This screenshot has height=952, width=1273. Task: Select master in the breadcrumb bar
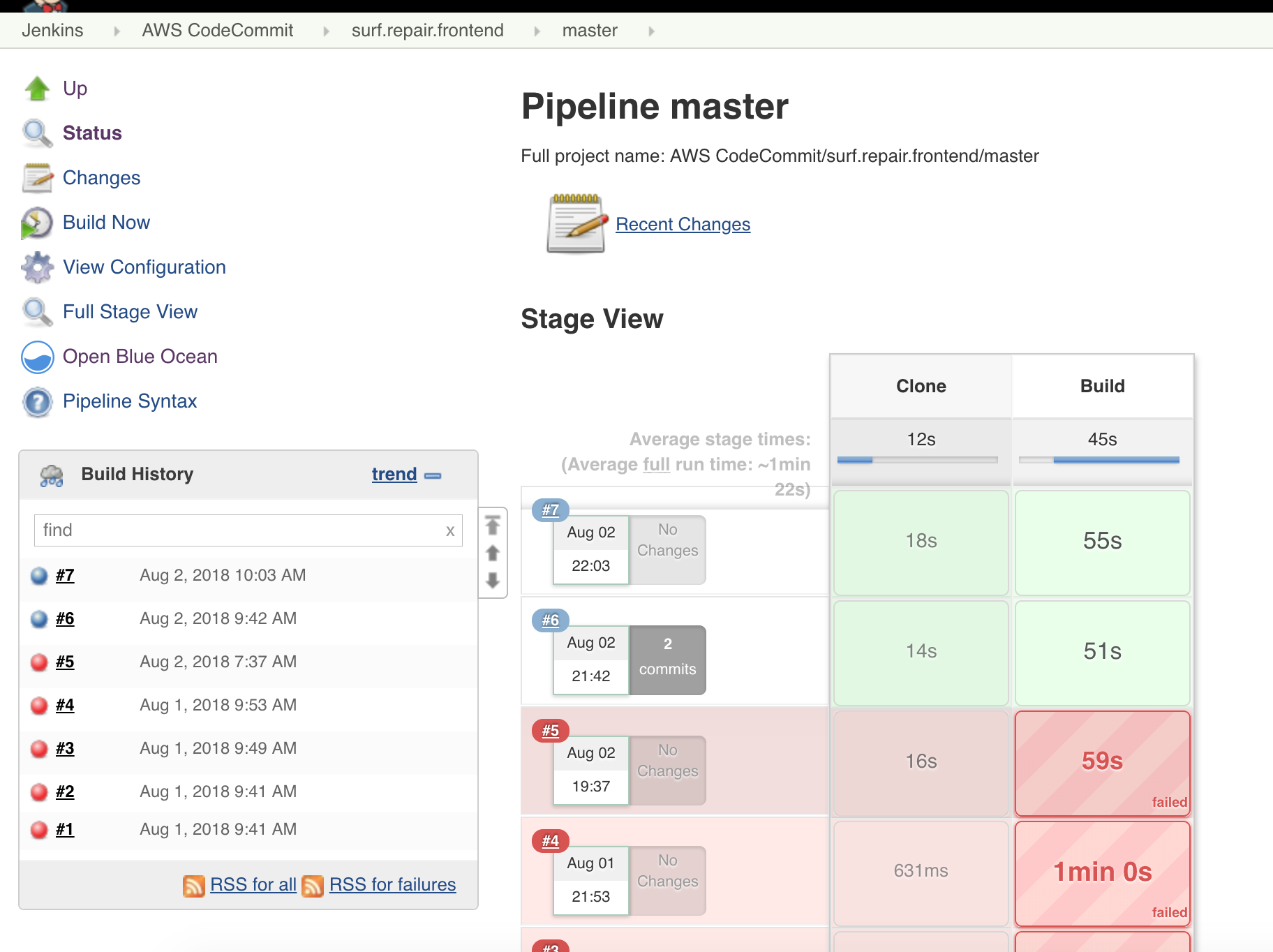tap(589, 30)
